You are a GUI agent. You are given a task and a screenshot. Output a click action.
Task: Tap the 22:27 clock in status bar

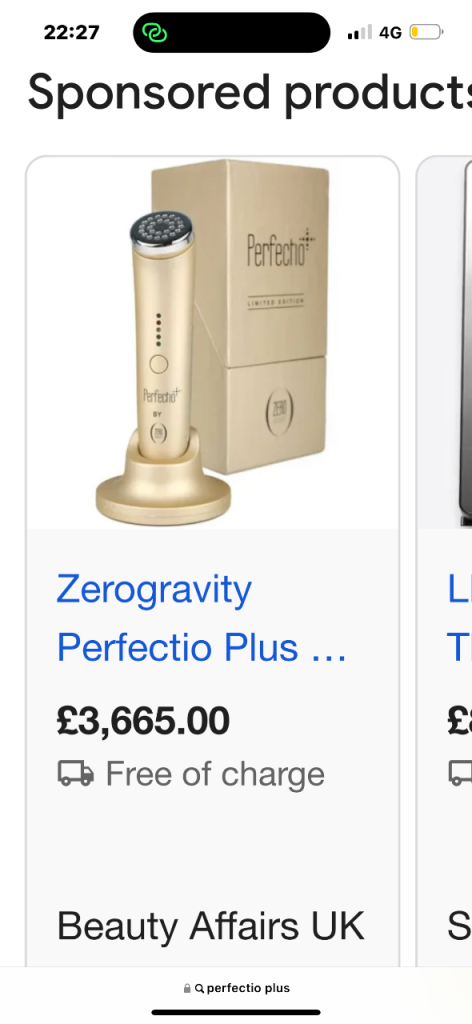click(x=71, y=32)
